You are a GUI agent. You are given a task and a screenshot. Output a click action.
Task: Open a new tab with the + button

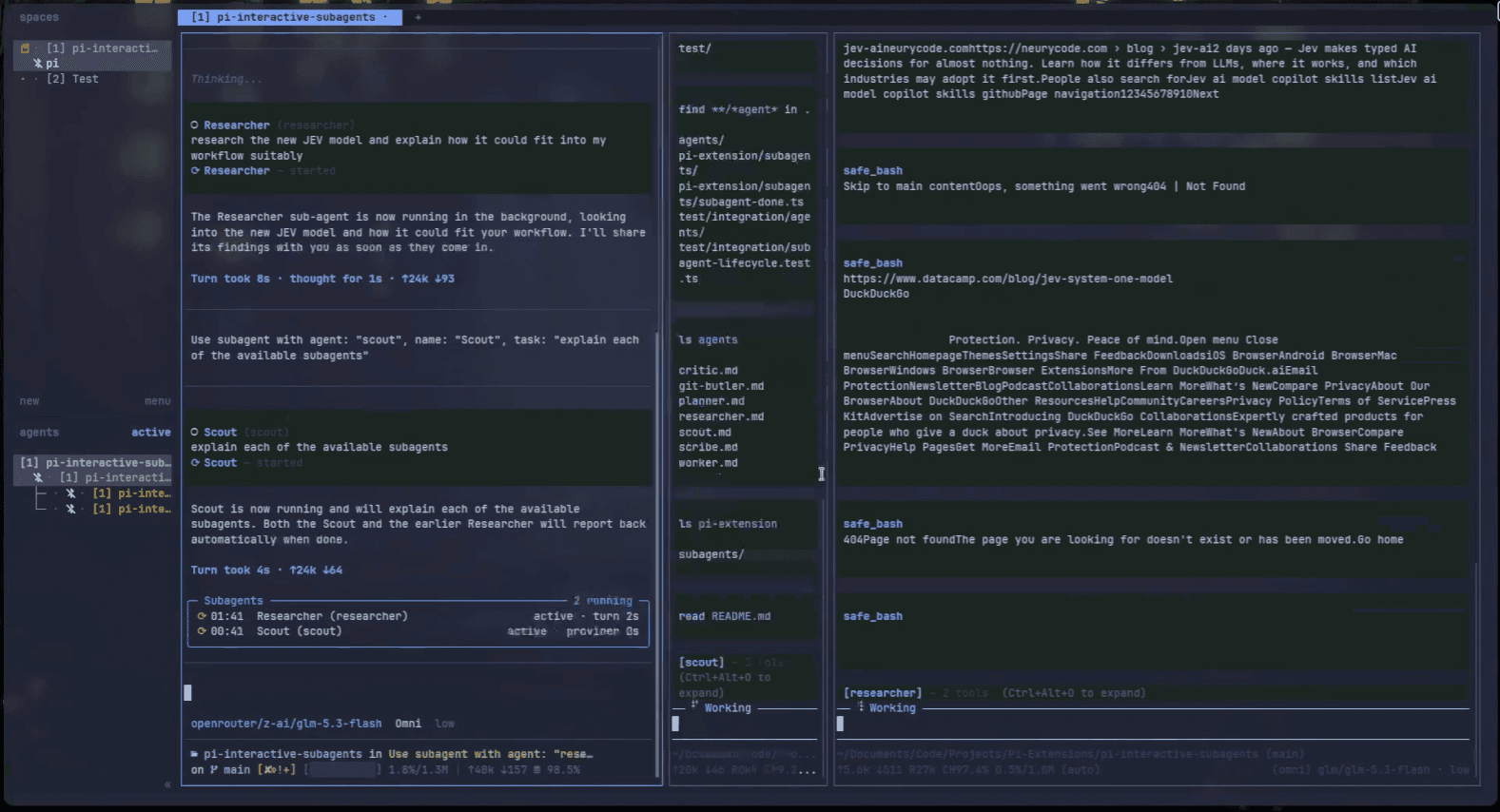418,17
